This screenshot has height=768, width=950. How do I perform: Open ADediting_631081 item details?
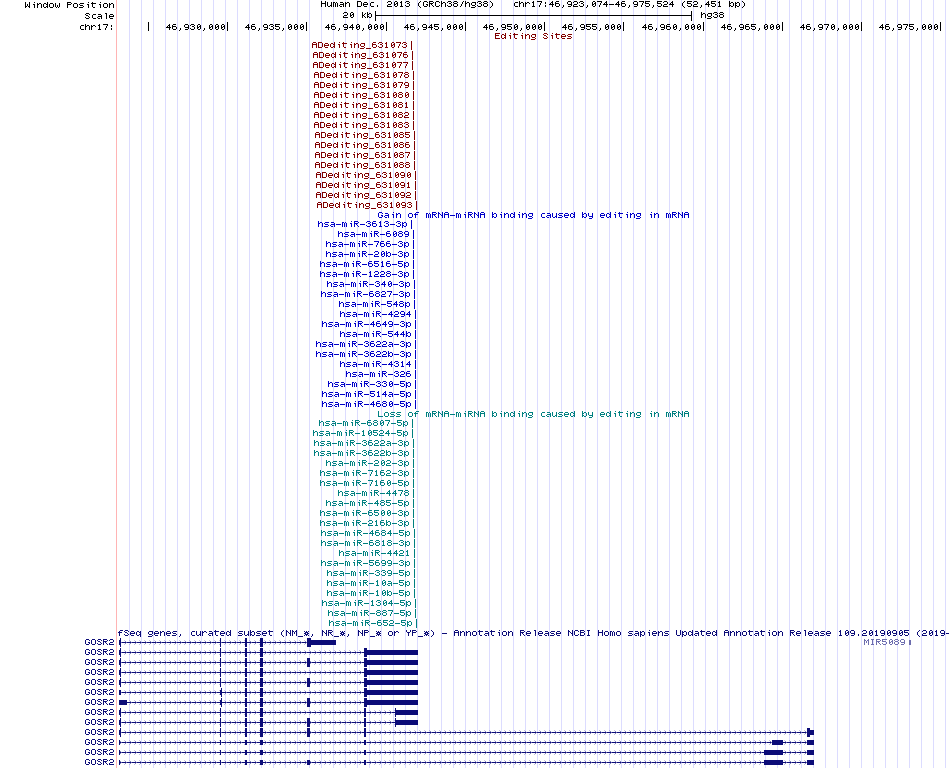[x=362, y=105]
